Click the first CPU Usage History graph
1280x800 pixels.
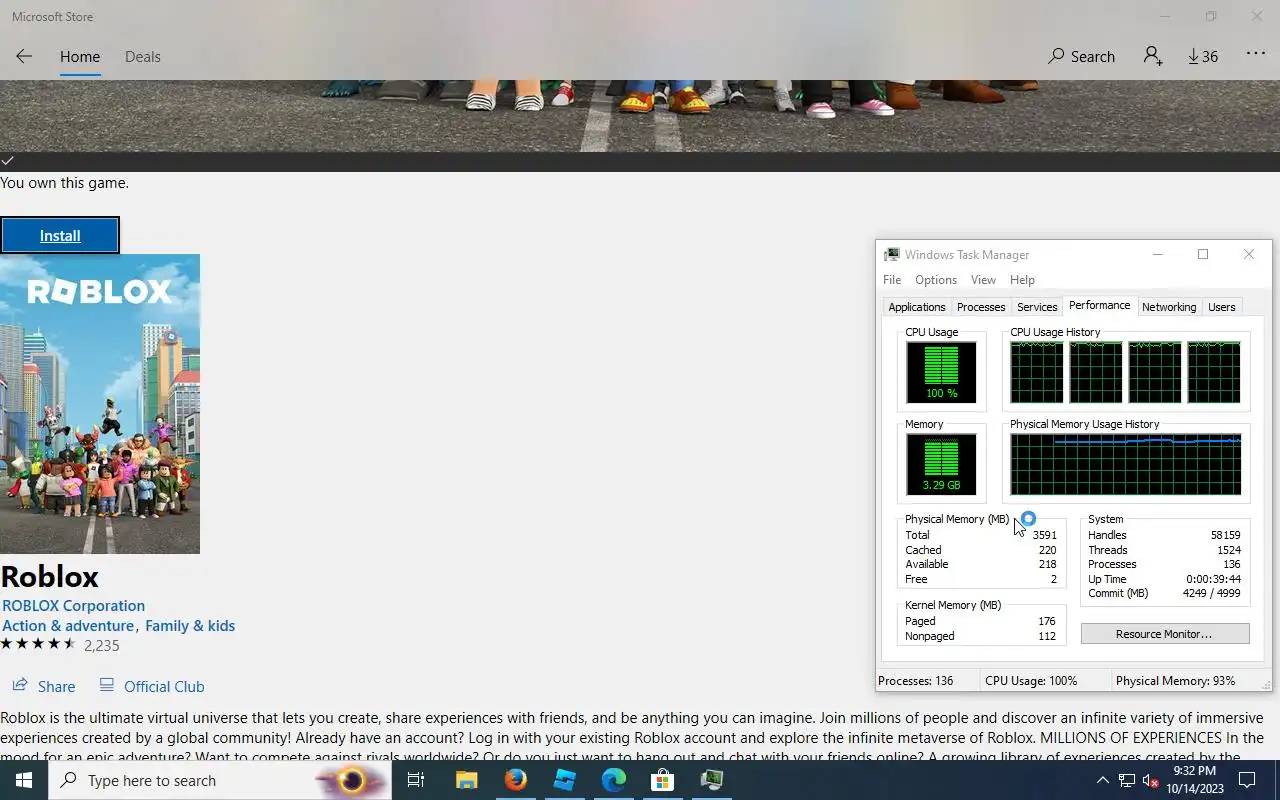click(x=1036, y=372)
